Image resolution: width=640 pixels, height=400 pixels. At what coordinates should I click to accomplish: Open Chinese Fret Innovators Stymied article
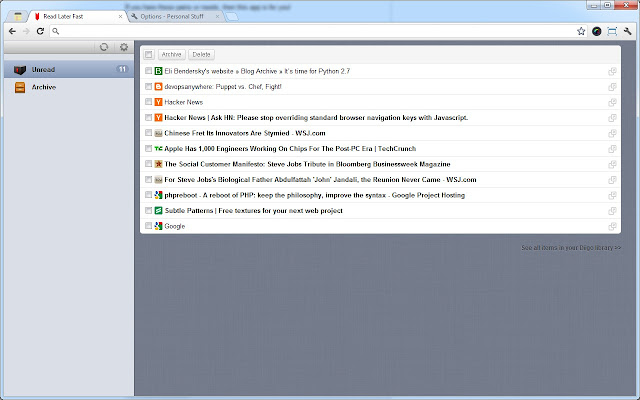[245, 133]
